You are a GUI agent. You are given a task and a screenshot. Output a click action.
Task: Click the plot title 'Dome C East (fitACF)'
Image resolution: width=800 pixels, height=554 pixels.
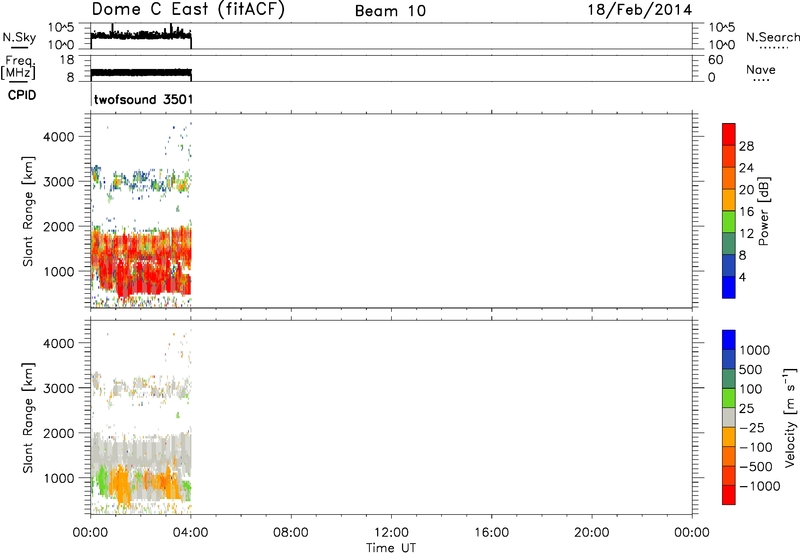point(188,9)
